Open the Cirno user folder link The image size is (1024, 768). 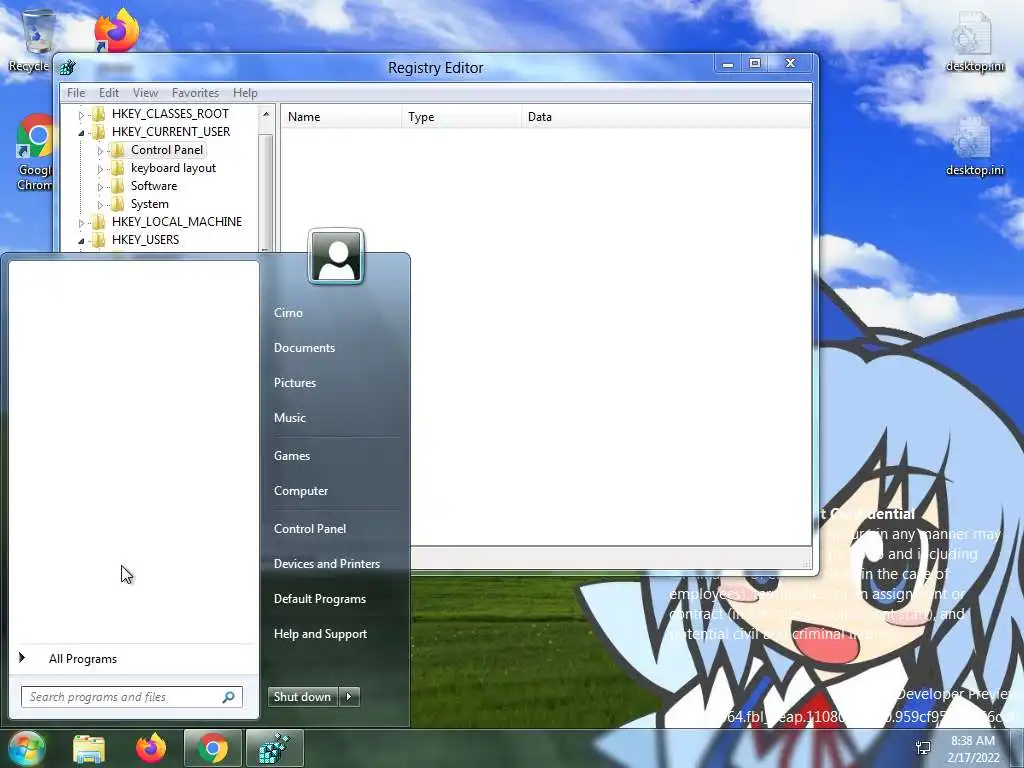click(x=288, y=313)
